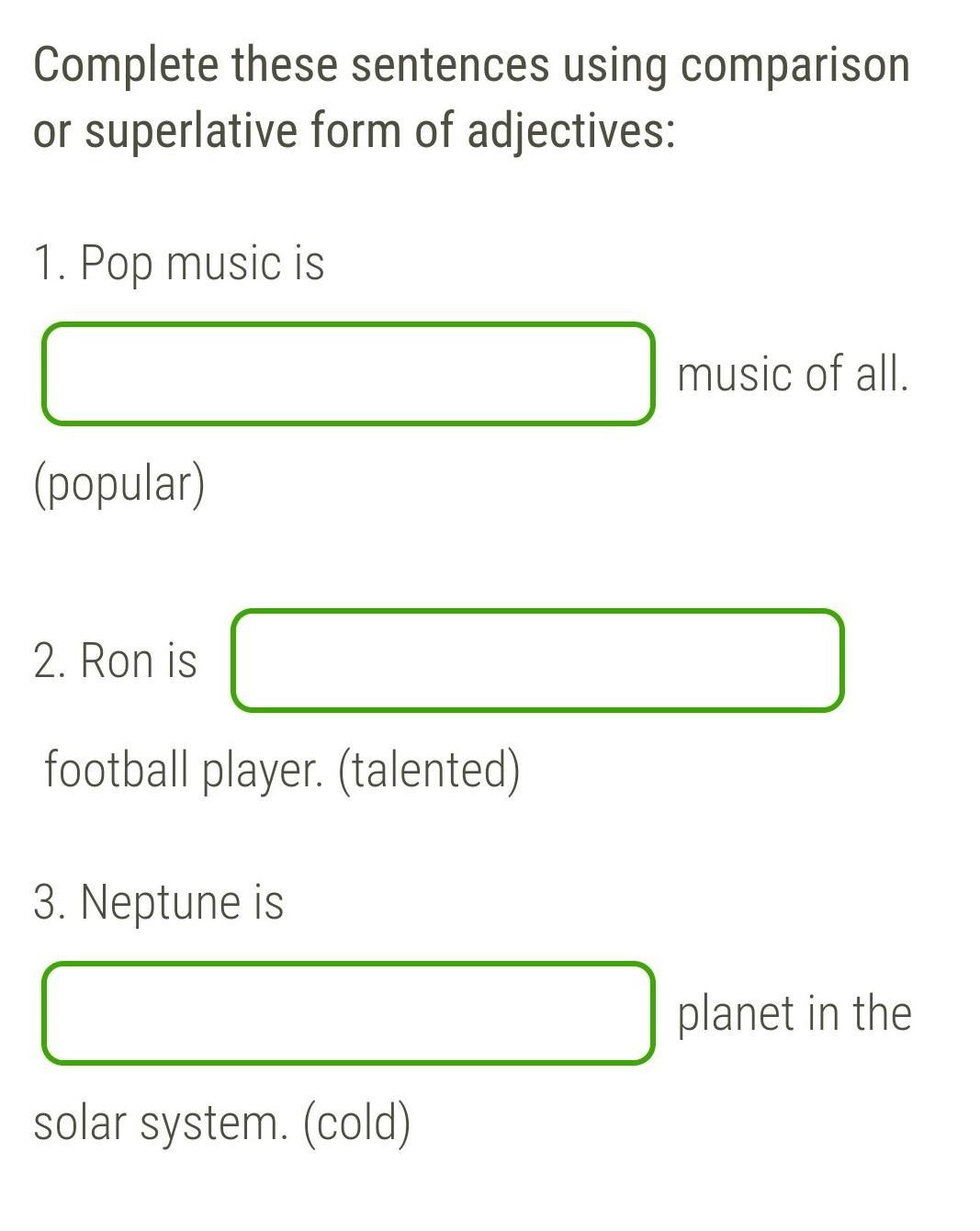Click the "2. Ron is" label
The height and width of the screenshot is (1231, 980).
coord(115,661)
